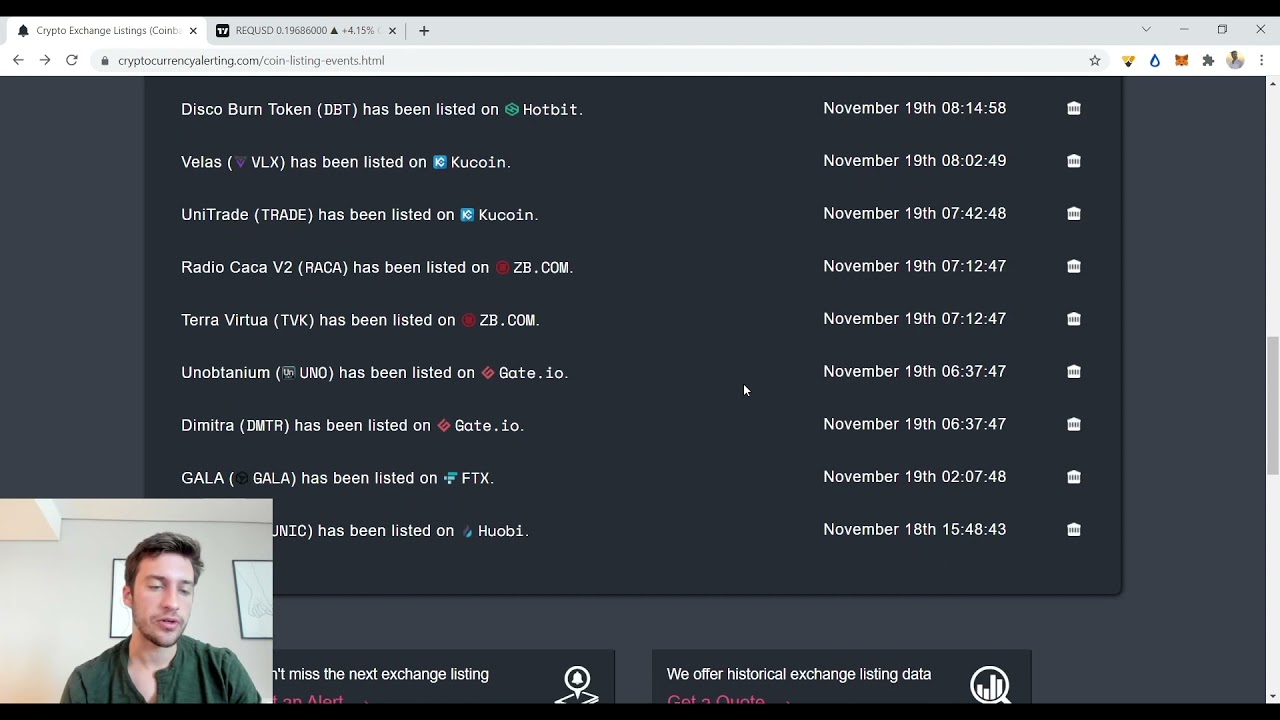The height and width of the screenshot is (720, 1280).
Task: Click ZB.COM logo in Radio Caca row
Action: [x=502, y=267]
